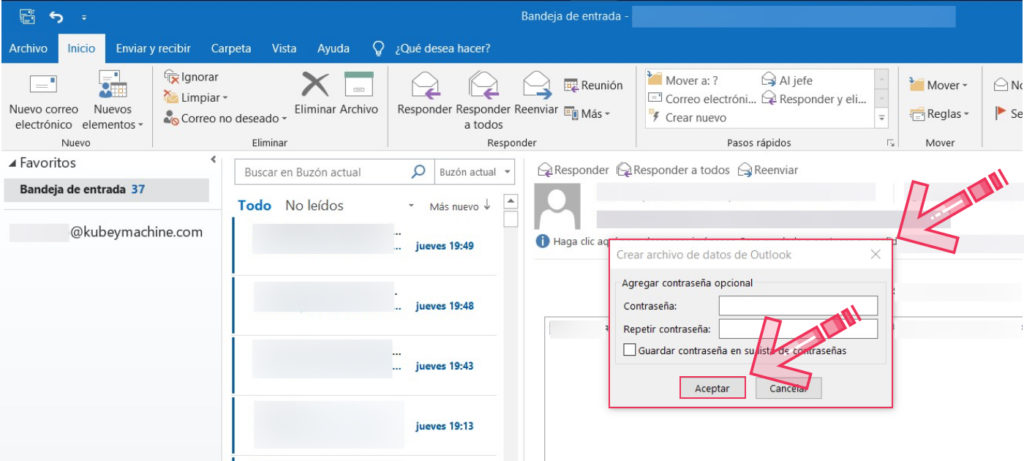Select quick step Al jefe

pyautogui.click(x=788, y=81)
